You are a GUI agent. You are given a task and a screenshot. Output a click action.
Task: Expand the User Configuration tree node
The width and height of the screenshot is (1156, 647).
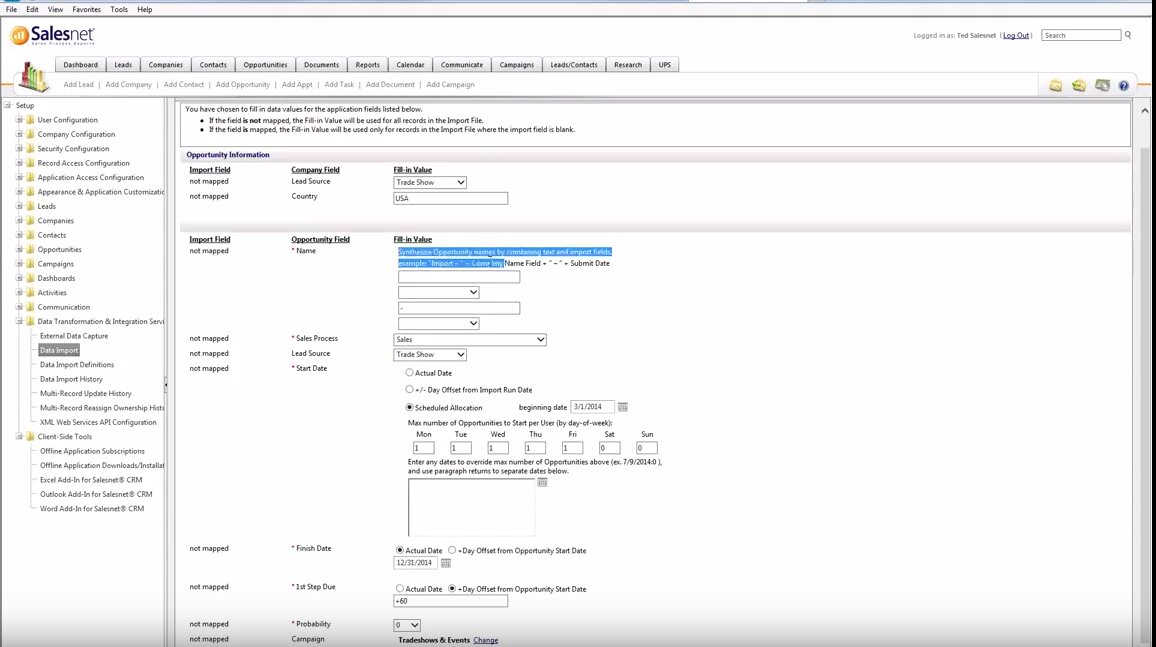19,120
